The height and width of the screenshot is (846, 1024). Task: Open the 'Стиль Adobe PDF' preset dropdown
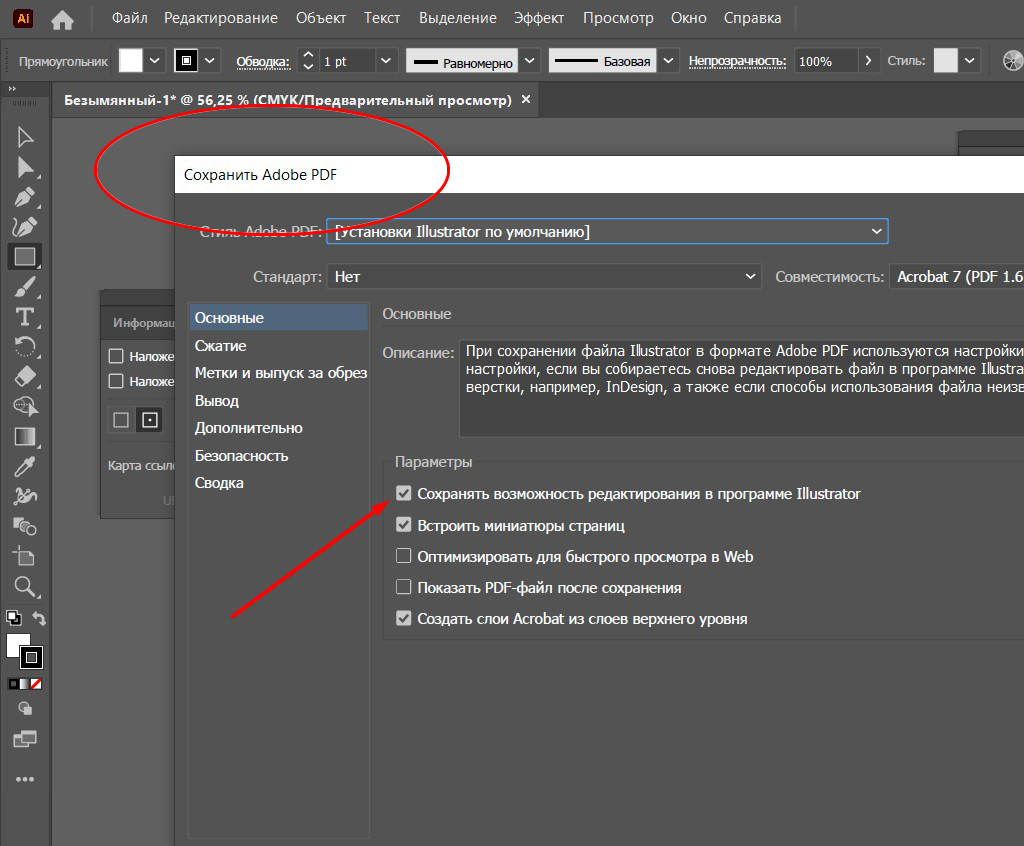coord(607,232)
